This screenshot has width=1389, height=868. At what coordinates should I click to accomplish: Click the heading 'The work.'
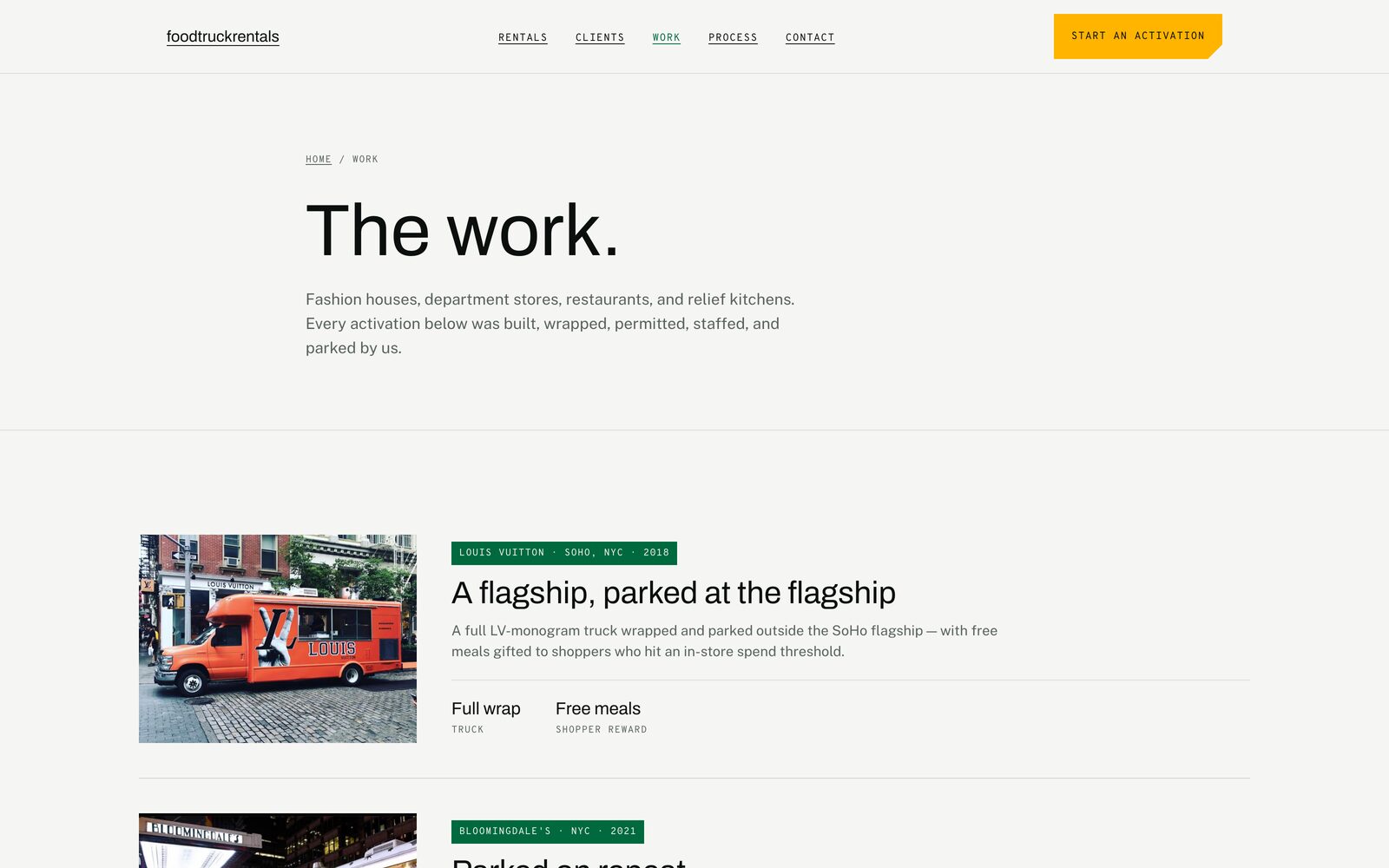coord(463,231)
